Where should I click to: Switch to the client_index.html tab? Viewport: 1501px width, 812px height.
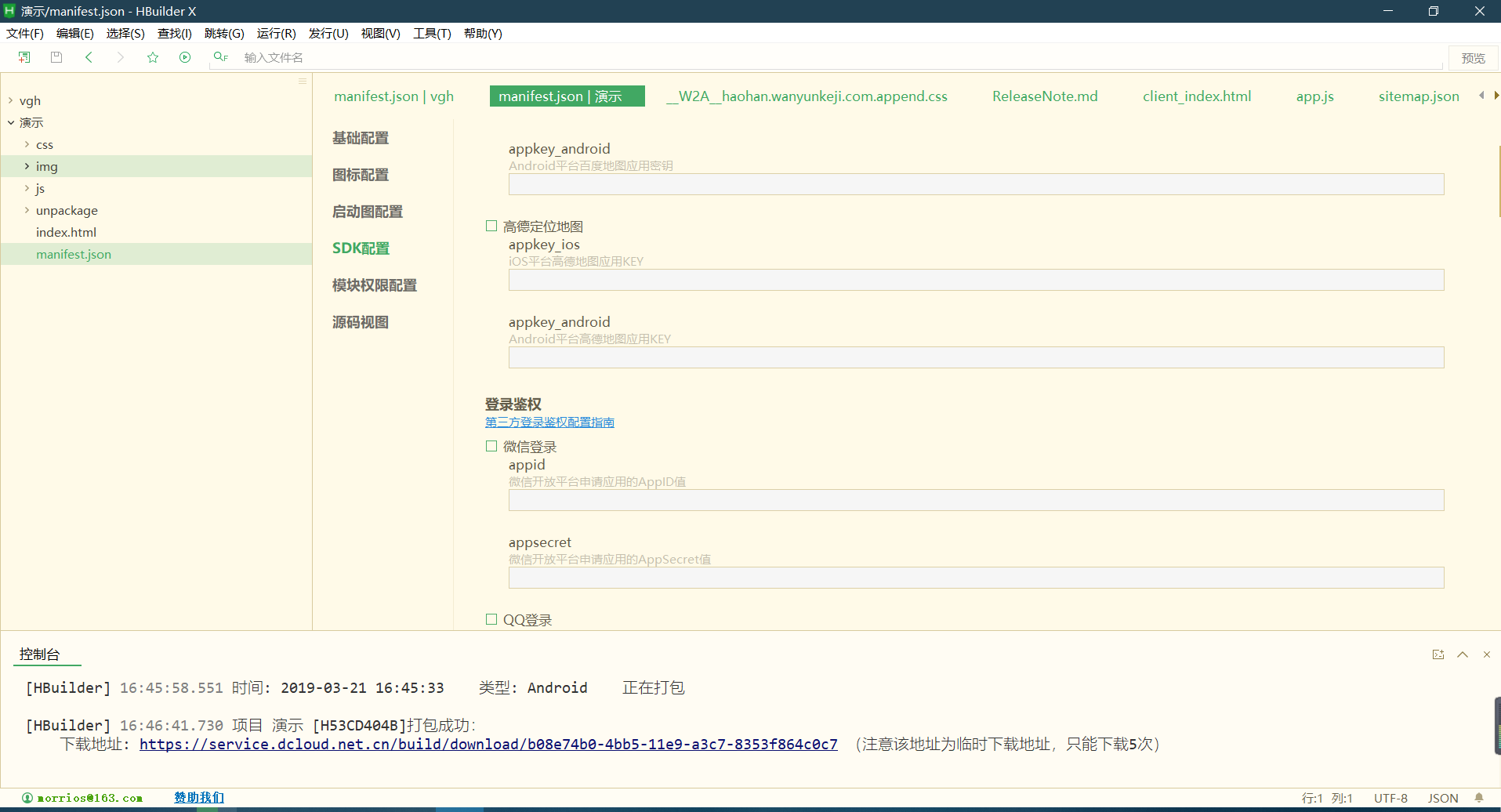1197,96
